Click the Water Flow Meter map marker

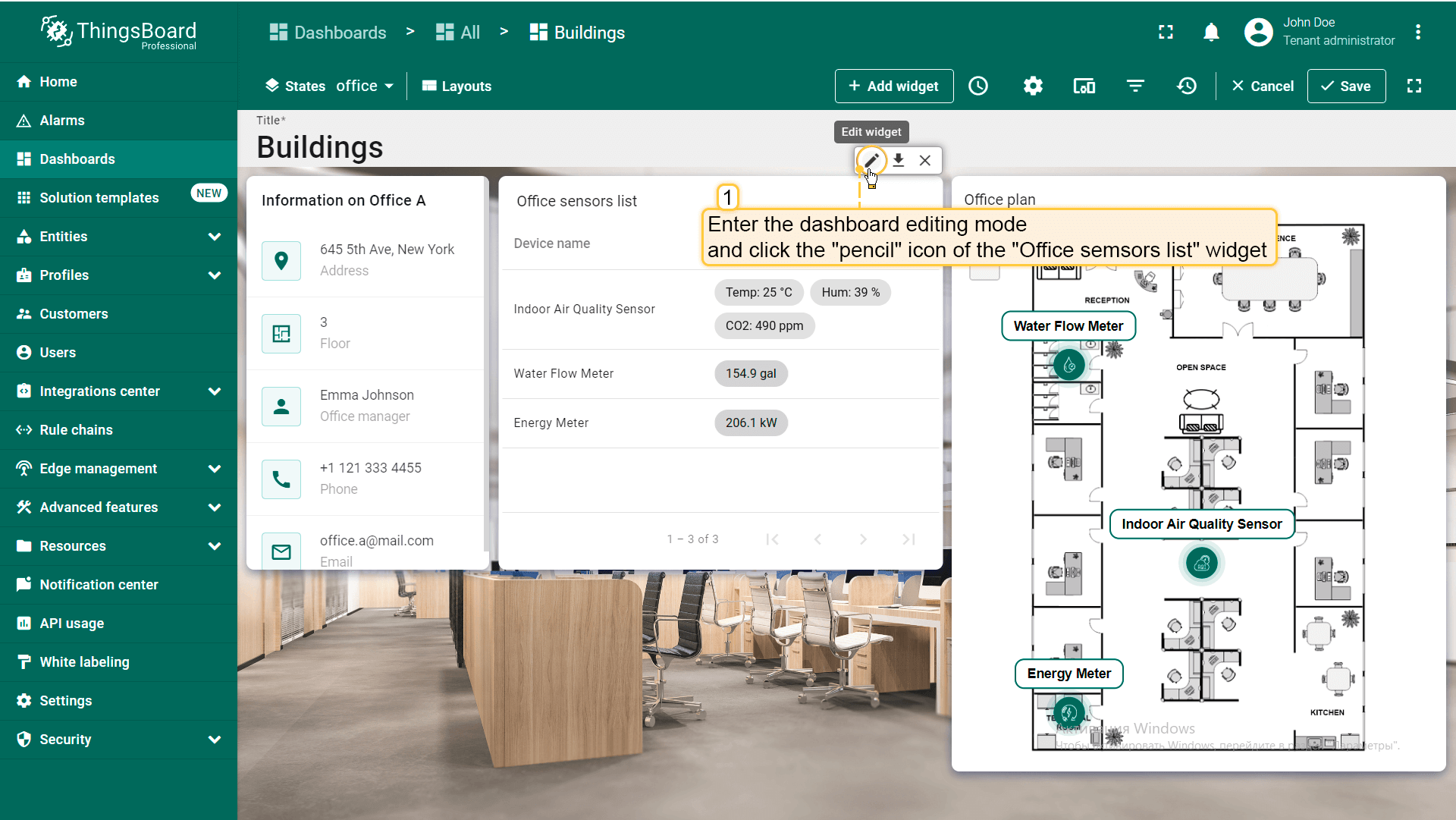[1069, 366]
